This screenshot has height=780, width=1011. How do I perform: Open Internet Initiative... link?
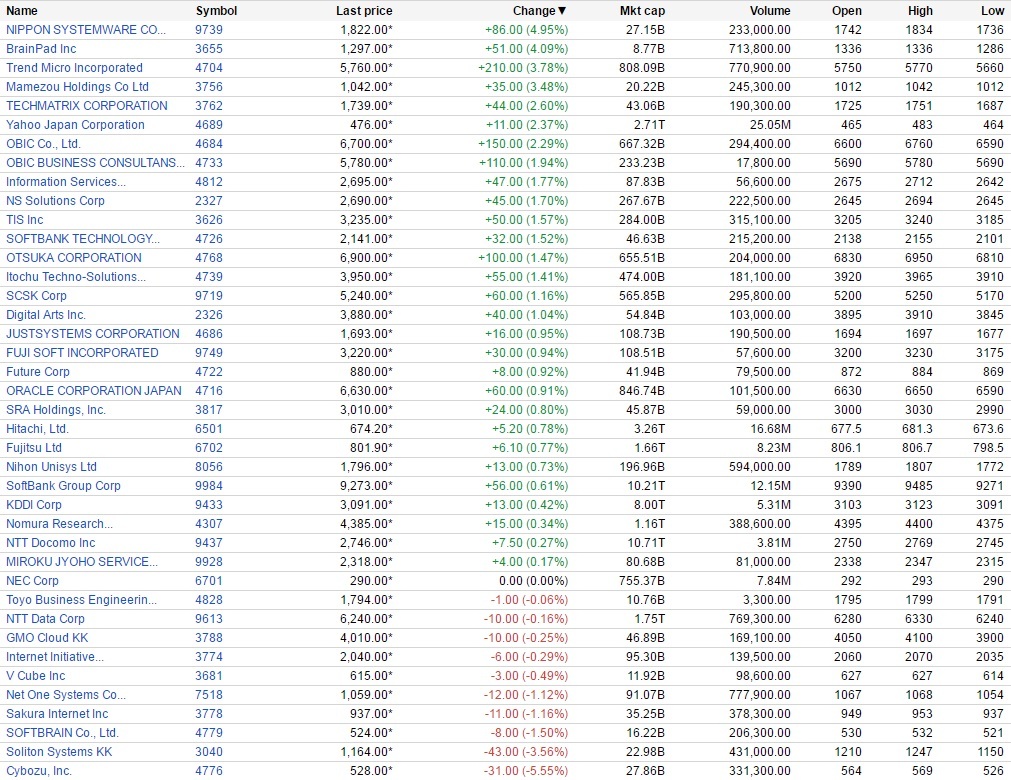tap(55, 658)
